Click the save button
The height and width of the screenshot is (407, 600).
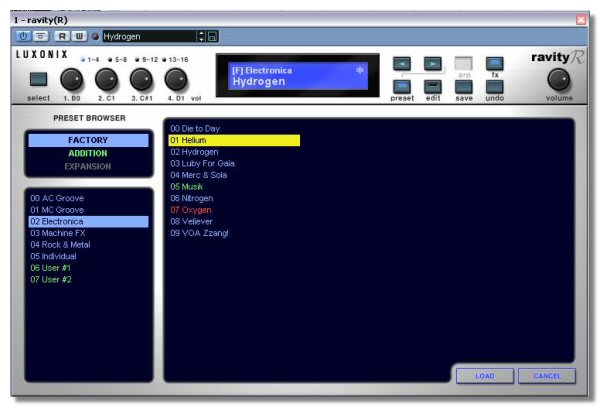tap(464, 87)
